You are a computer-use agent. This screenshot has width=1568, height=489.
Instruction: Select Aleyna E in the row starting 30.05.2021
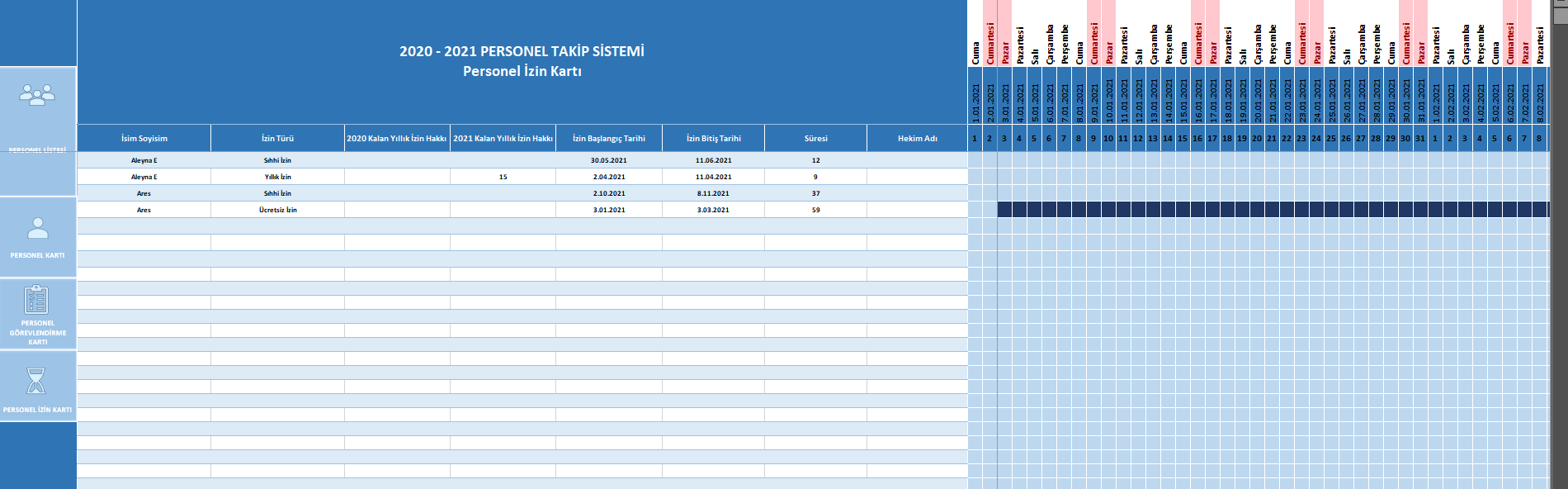144,160
